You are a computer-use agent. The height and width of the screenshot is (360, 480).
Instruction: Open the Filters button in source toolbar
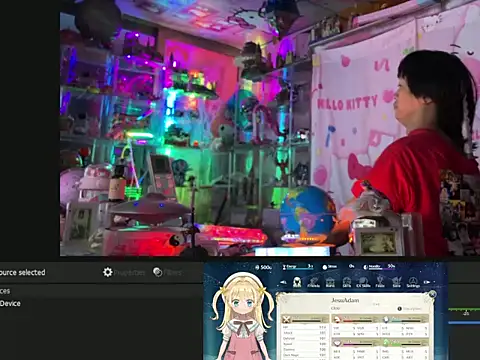(167, 272)
